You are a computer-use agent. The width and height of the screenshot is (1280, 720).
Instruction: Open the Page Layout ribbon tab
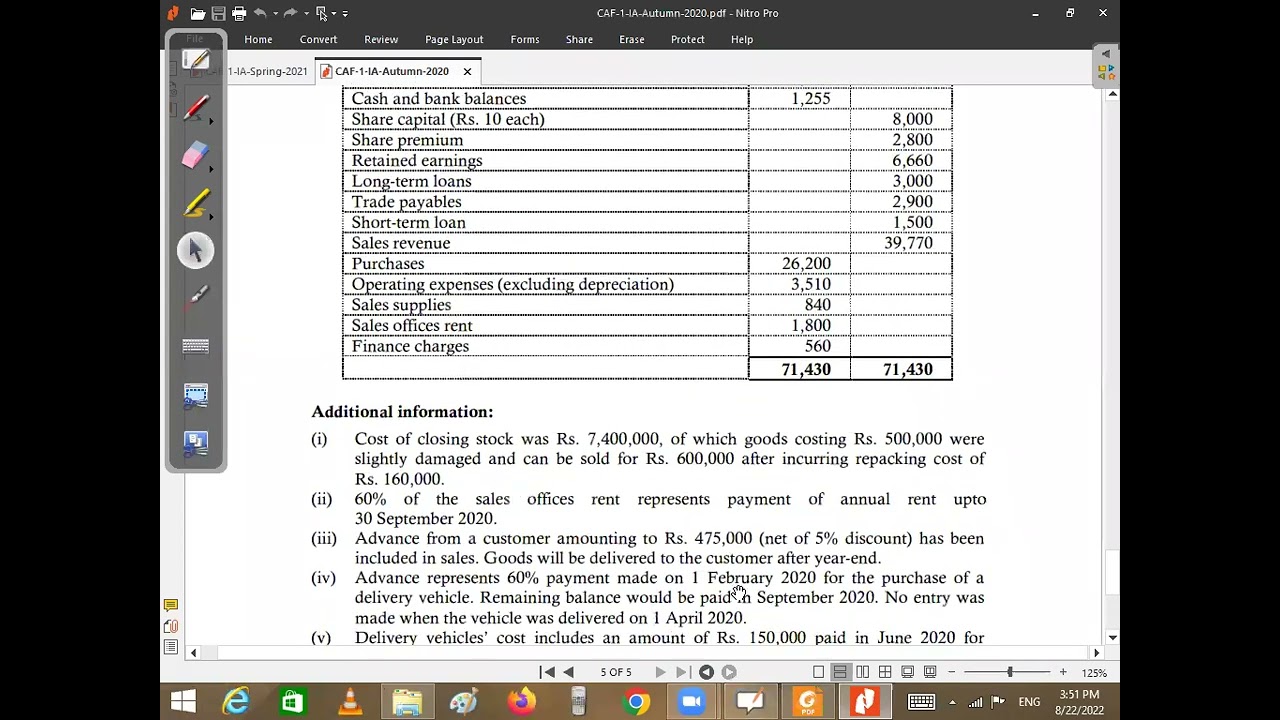pos(454,39)
